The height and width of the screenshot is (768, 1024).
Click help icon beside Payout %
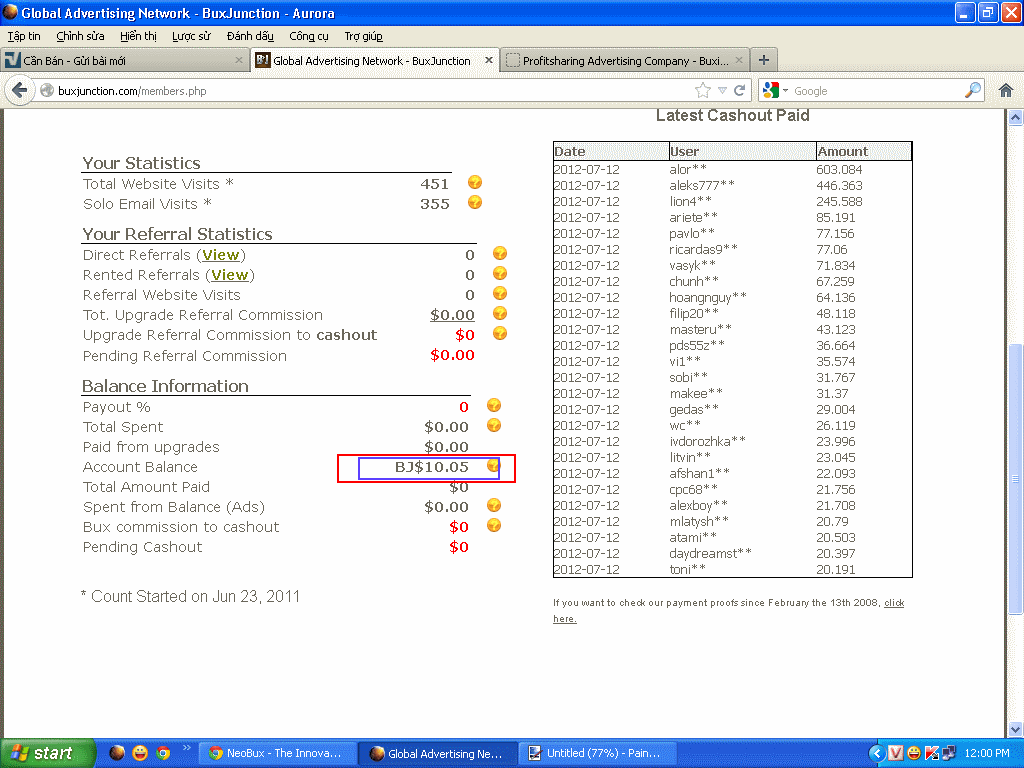494,406
